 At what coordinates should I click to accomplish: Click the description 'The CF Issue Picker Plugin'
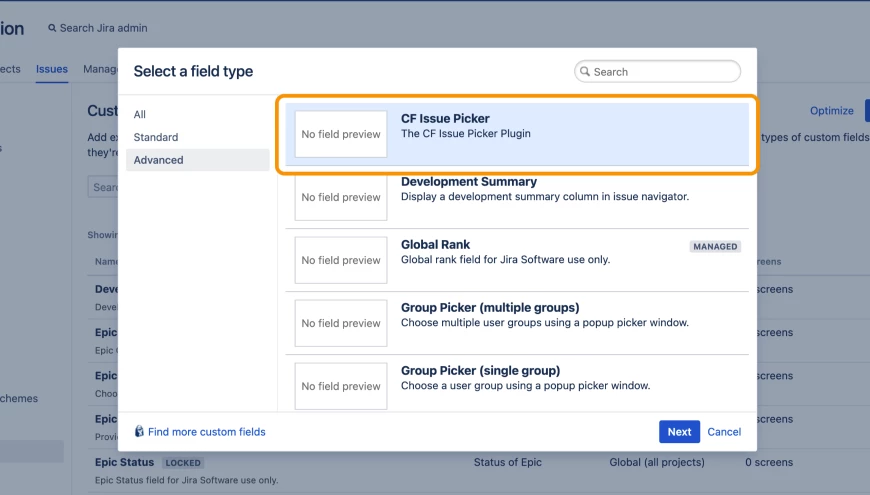466,134
